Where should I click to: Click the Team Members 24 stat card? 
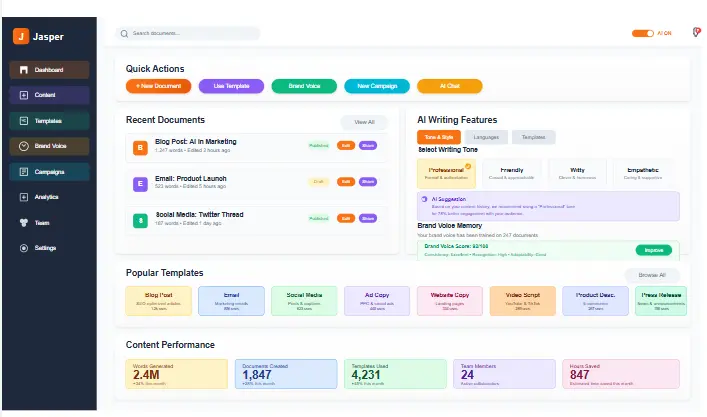(505, 374)
